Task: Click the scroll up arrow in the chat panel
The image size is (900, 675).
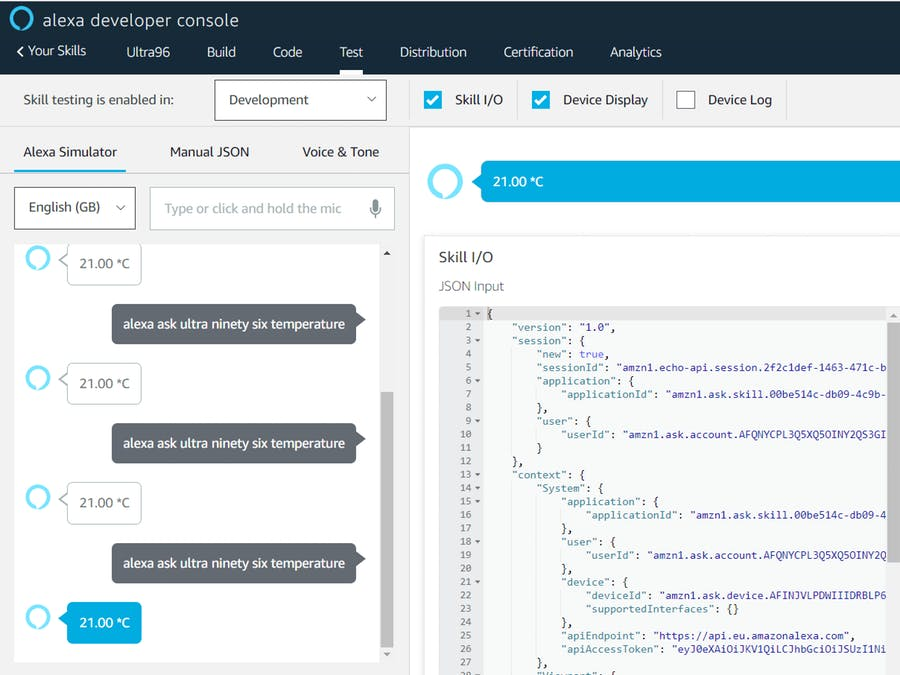Action: tap(387, 254)
